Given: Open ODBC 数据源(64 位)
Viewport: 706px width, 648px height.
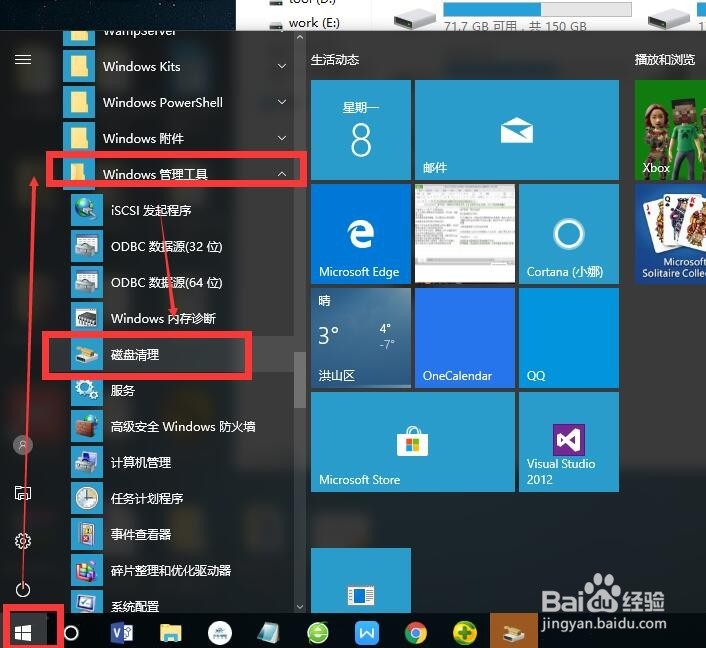Looking at the screenshot, I should (180, 282).
